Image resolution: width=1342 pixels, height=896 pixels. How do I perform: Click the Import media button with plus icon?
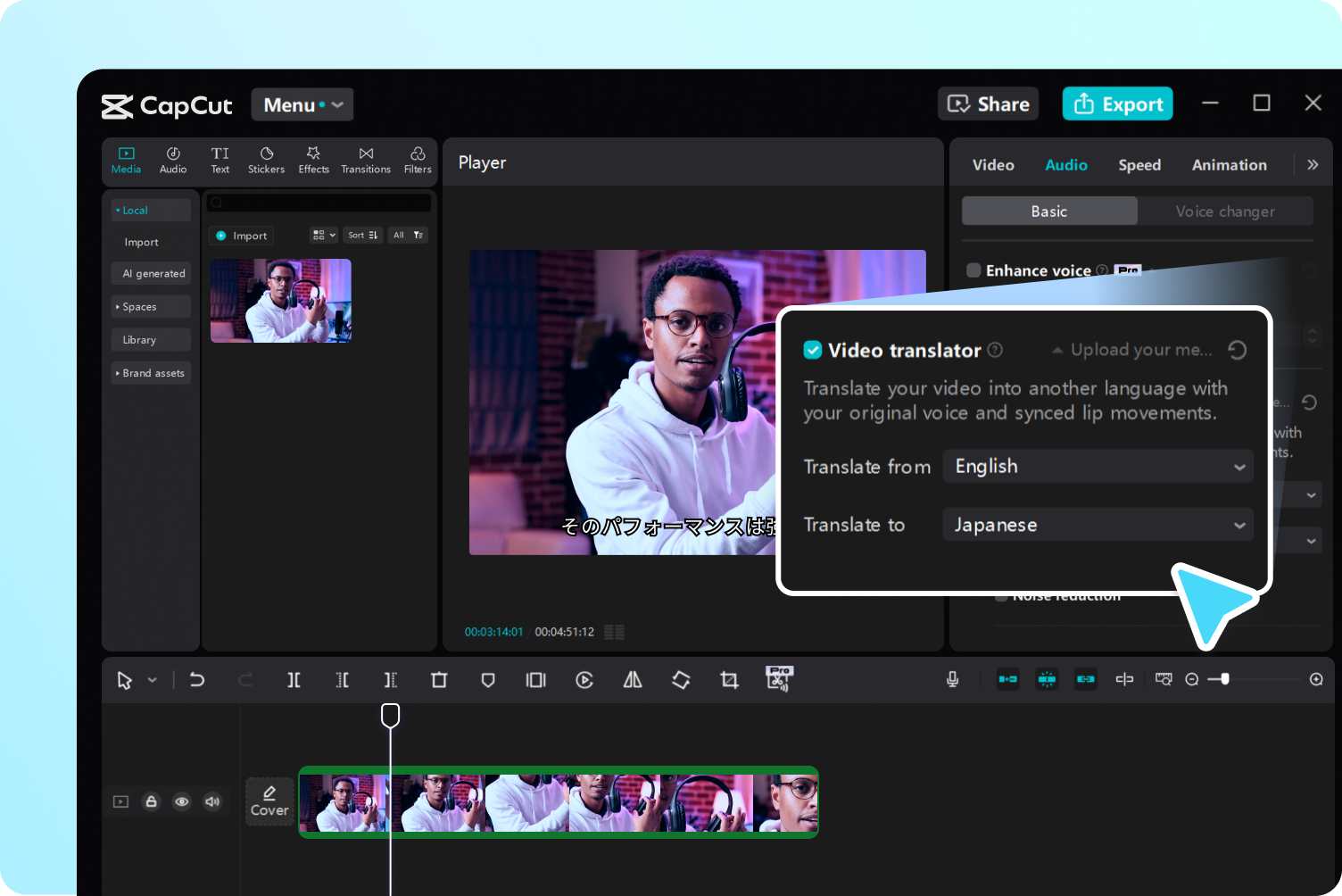coord(241,236)
